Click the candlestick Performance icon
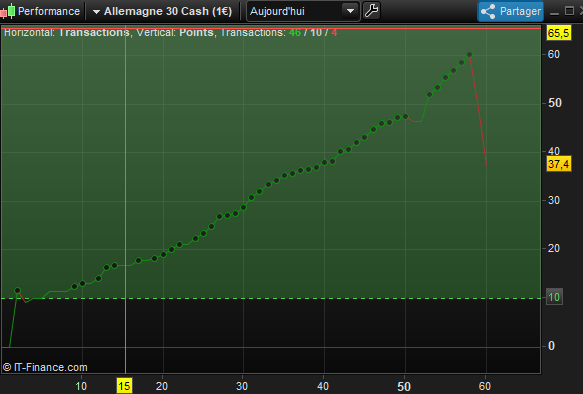The image size is (583, 394). point(8,11)
